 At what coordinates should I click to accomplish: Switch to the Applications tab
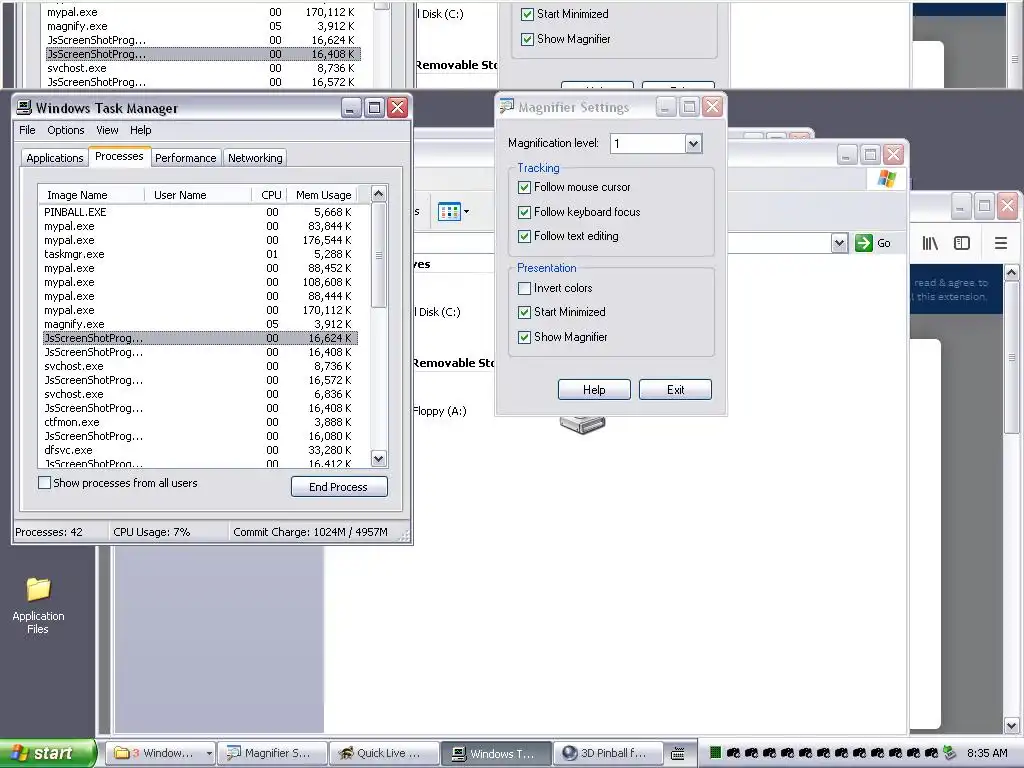[55, 158]
